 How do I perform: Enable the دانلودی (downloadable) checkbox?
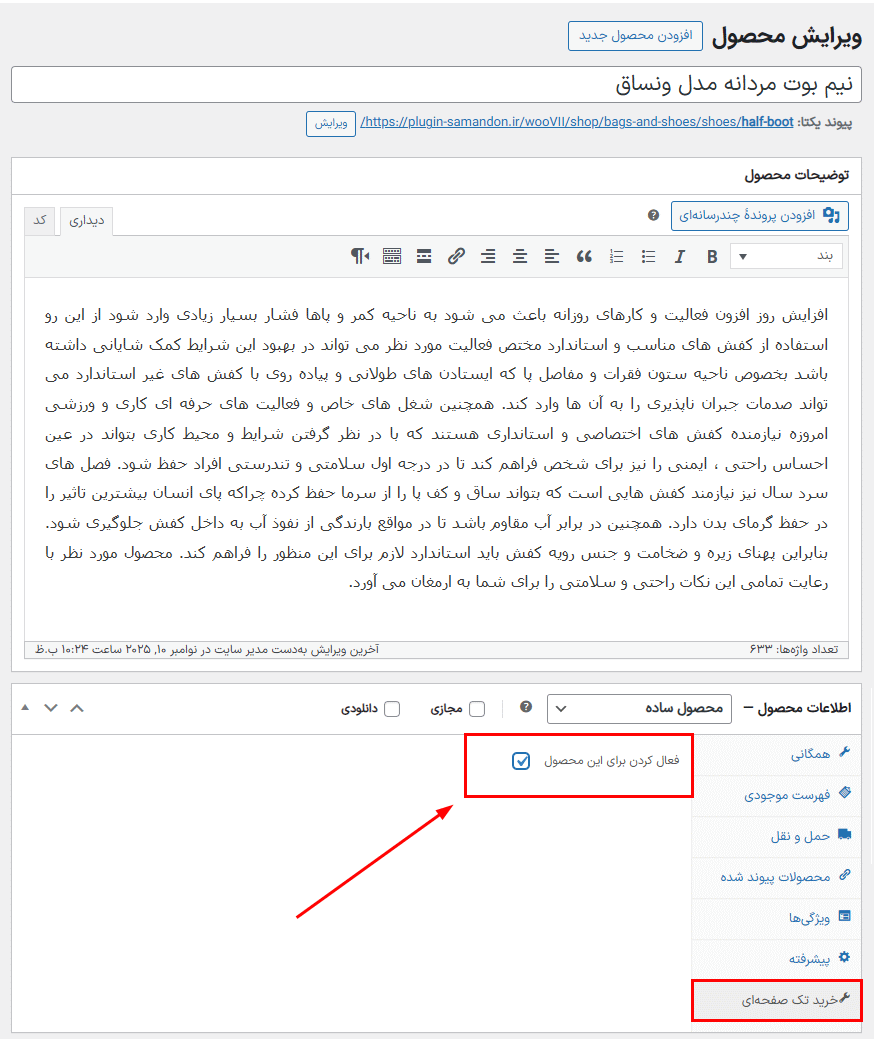(x=392, y=709)
